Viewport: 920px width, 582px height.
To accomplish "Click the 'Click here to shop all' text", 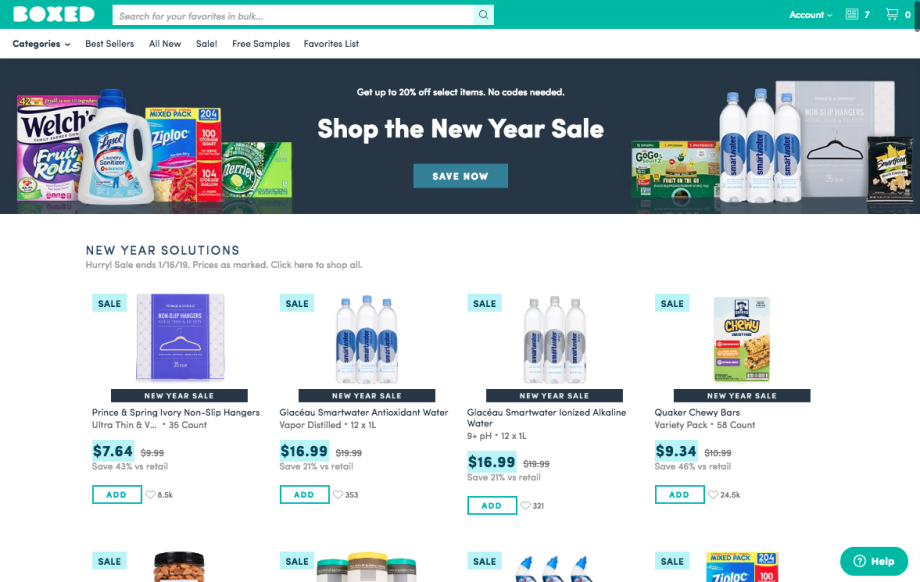I will tap(316, 265).
